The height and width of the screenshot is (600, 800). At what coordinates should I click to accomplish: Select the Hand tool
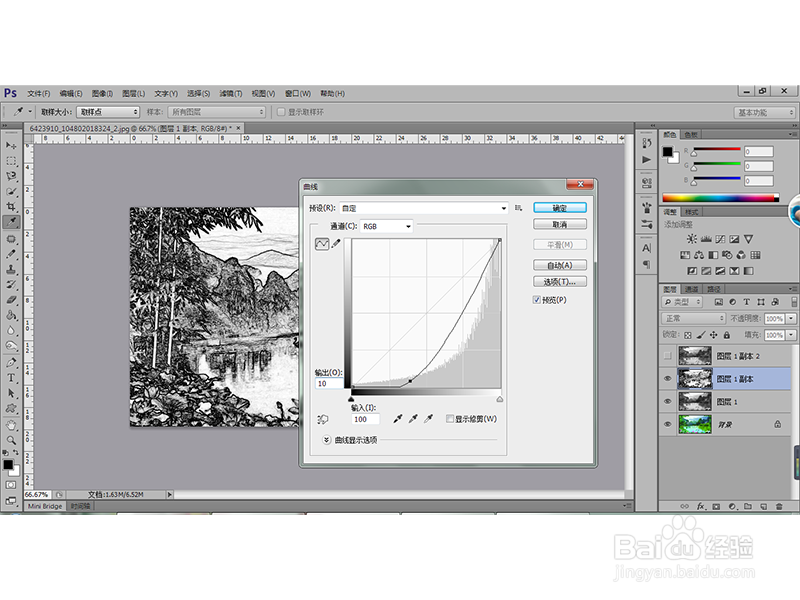pos(11,424)
